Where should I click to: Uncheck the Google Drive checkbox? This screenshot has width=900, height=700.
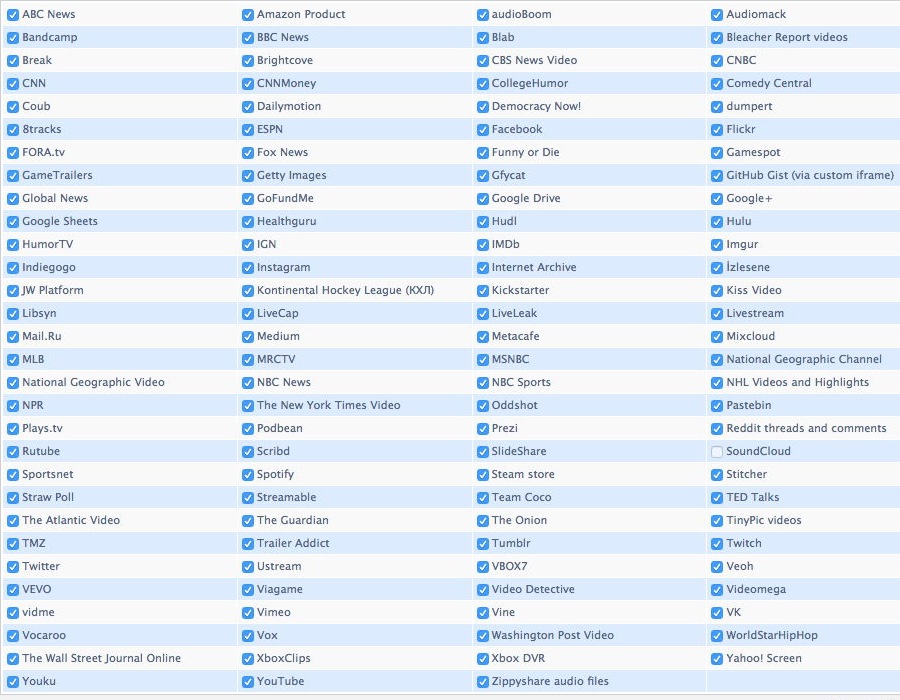pyautogui.click(x=482, y=199)
